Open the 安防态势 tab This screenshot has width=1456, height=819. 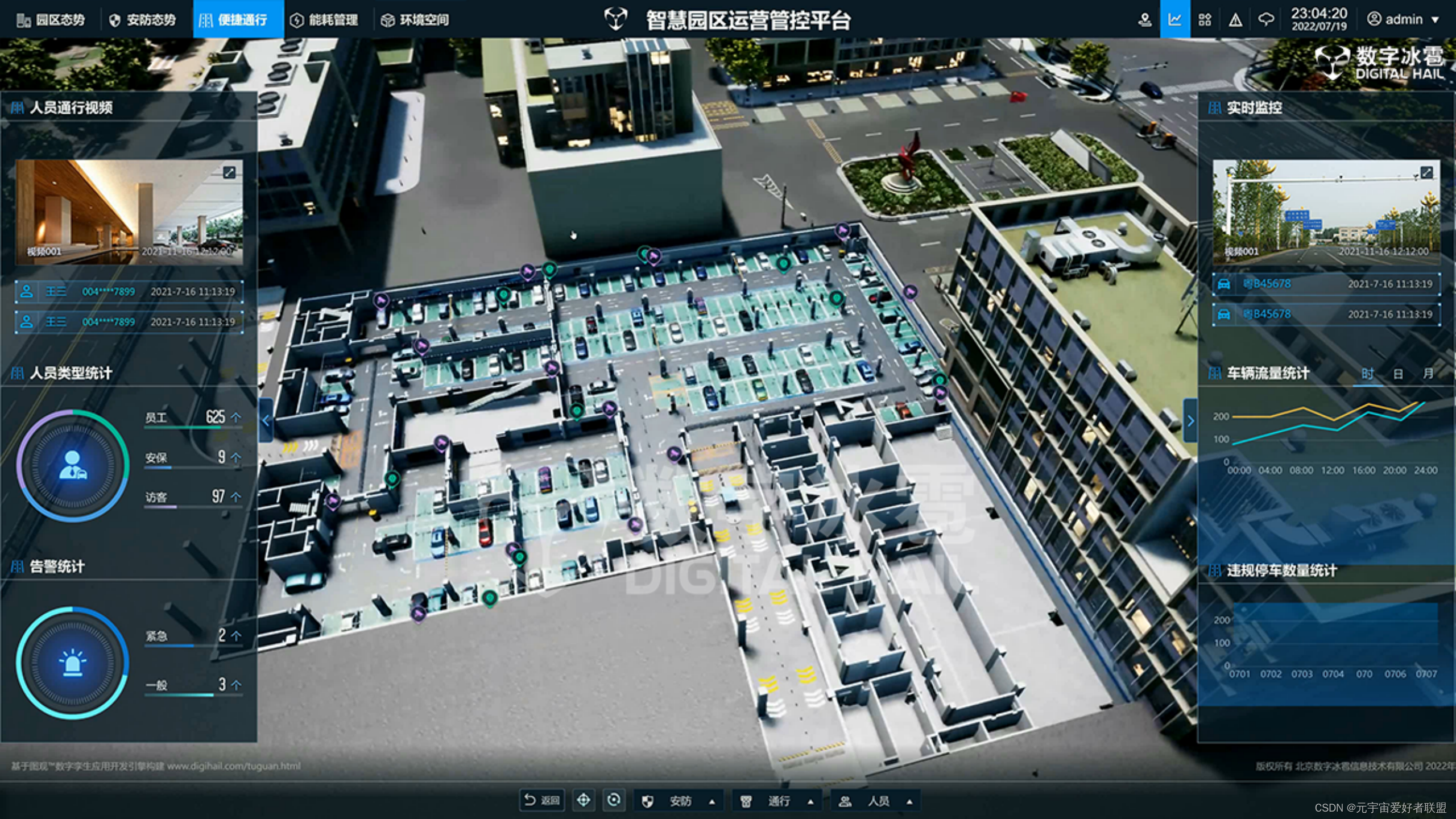coord(142,20)
